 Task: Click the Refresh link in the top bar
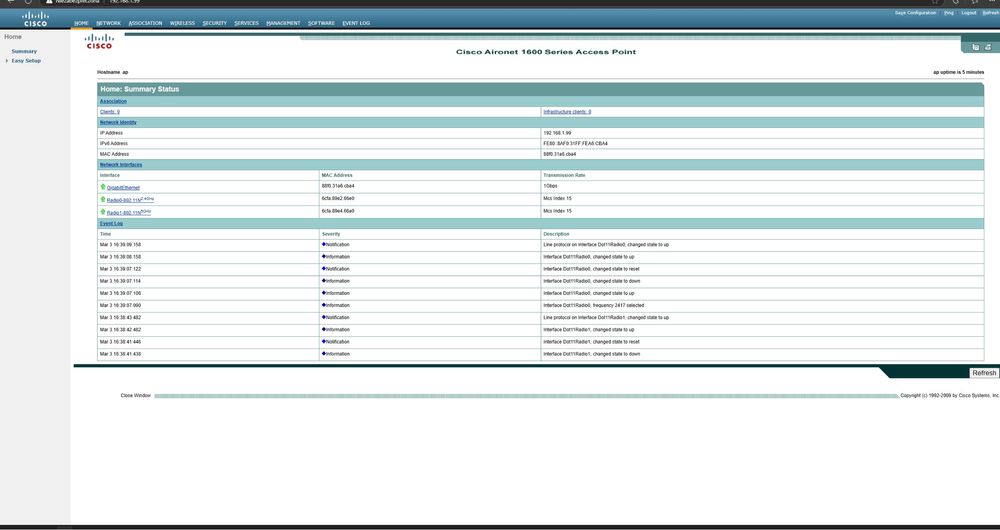991,13
